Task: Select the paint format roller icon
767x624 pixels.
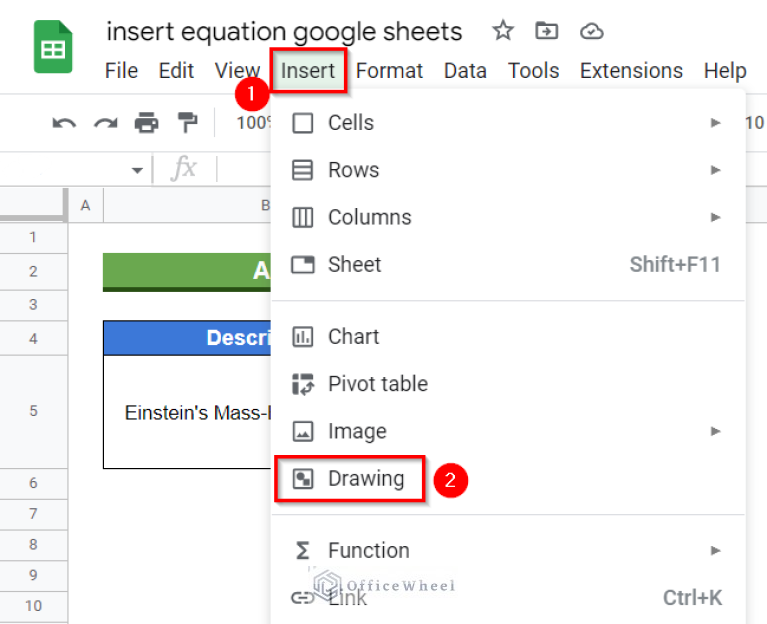Action: click(187, 123)
